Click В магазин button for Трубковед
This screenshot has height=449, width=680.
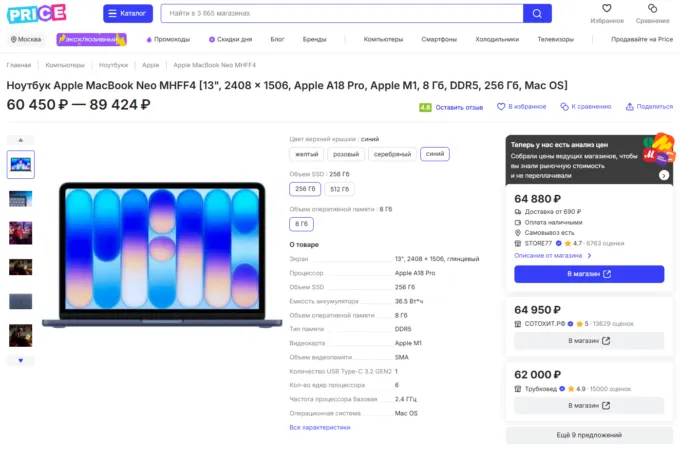589,406
